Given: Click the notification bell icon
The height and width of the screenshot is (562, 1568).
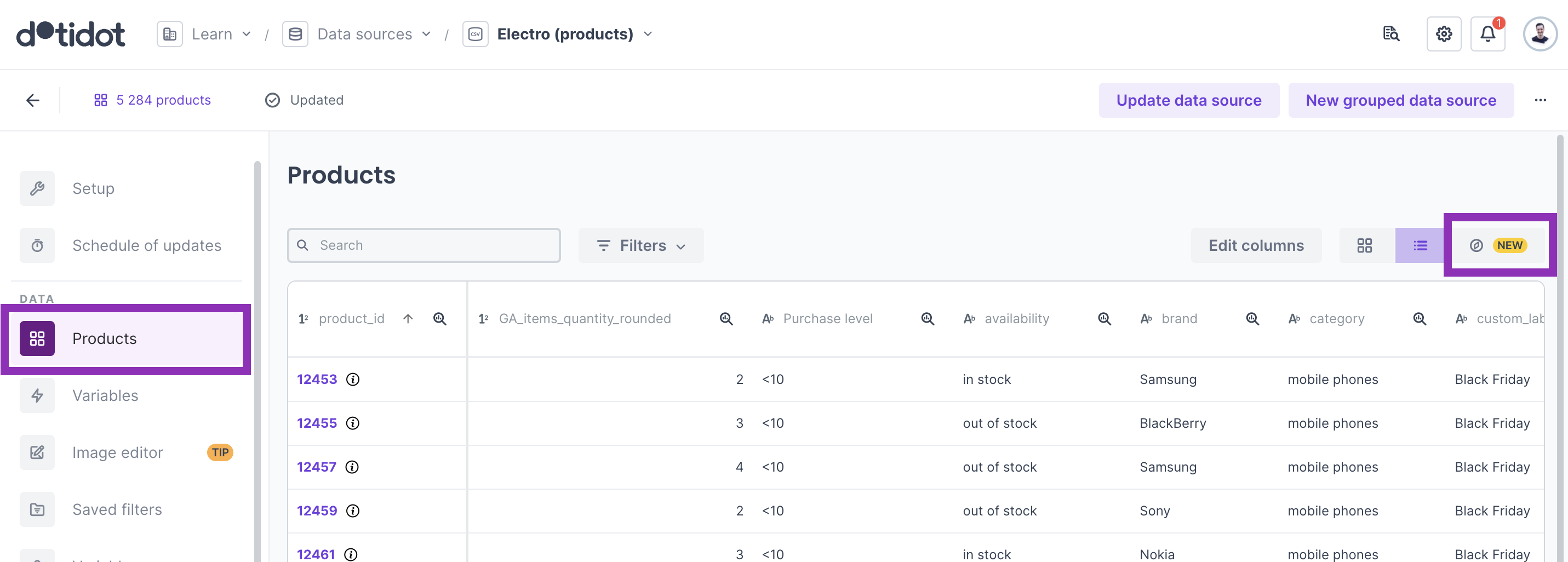Looking at the screenshot, I should (1487, 34).
